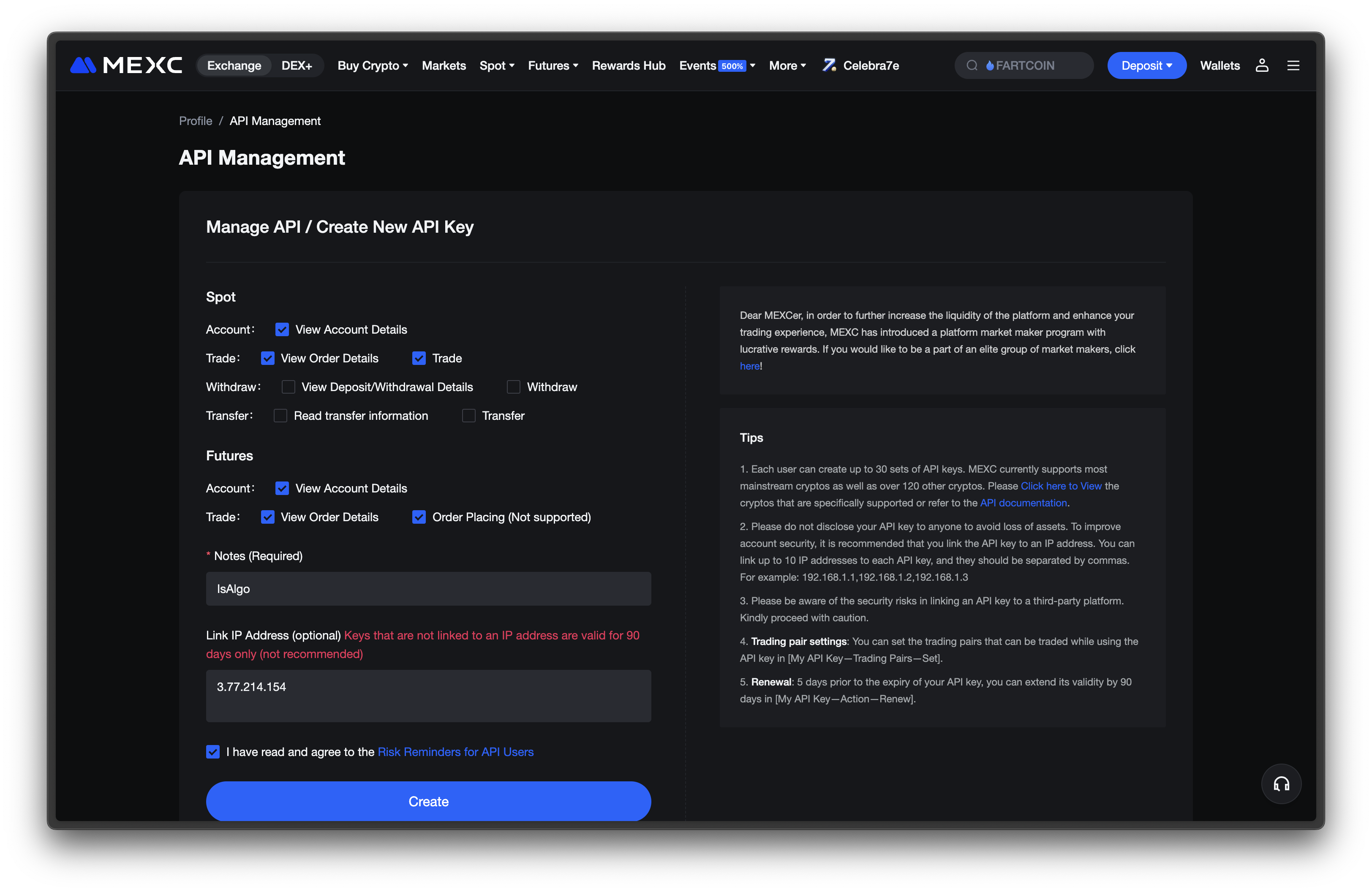This screenshot has height=892, width=1372.
Task: Open the hamburger menu icon
Action: (1293, 66)
